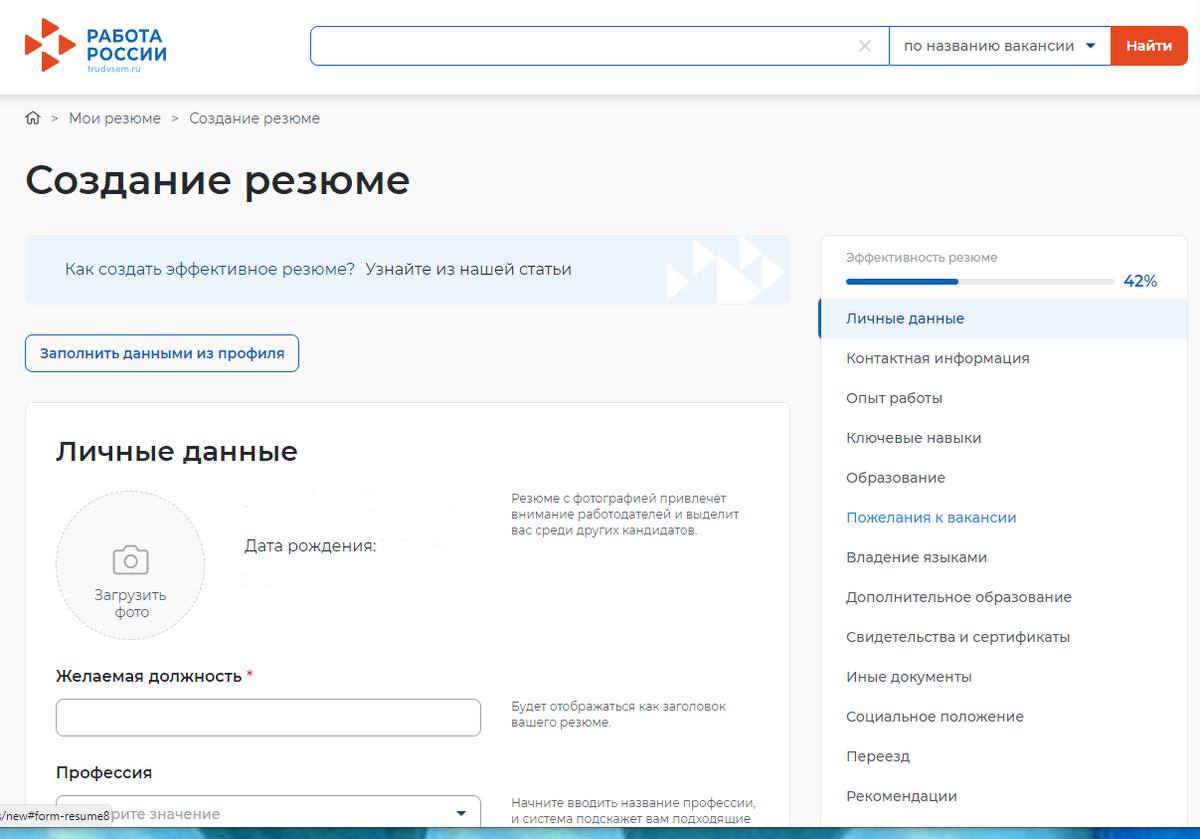Viewport: 1200px width, 839px height.
Task: Expand the Профессия suggestions dropdown
Action: click(461, 814)
